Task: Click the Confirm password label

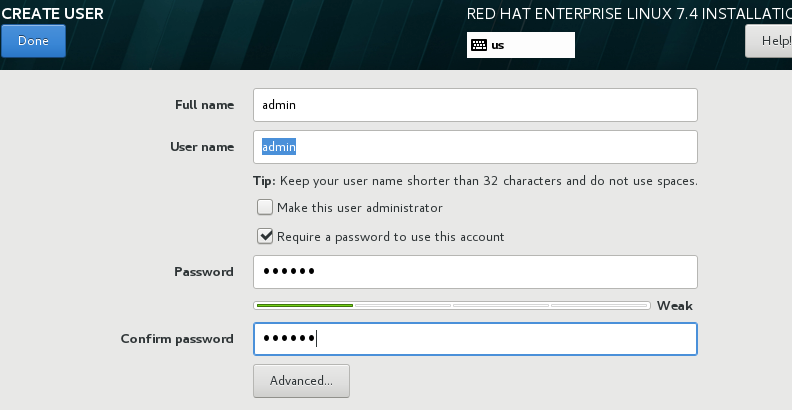Action: [x=177, y=338]
